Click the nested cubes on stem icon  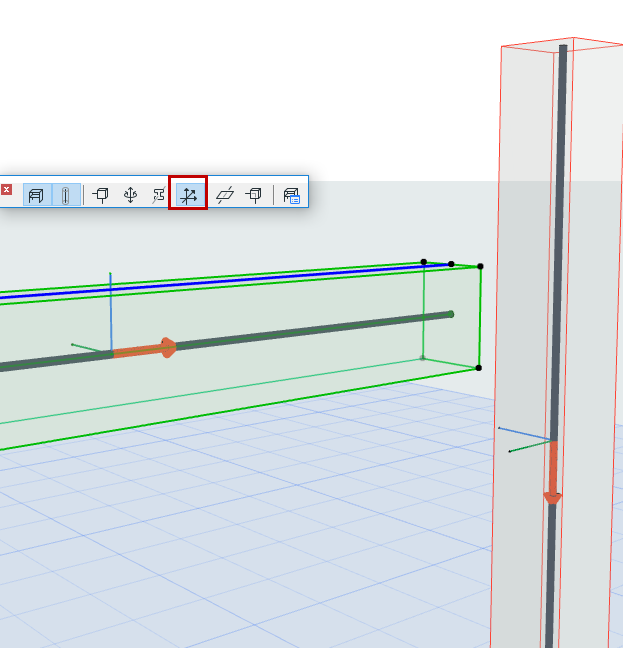pyautogui.click(x=254, y=195)
